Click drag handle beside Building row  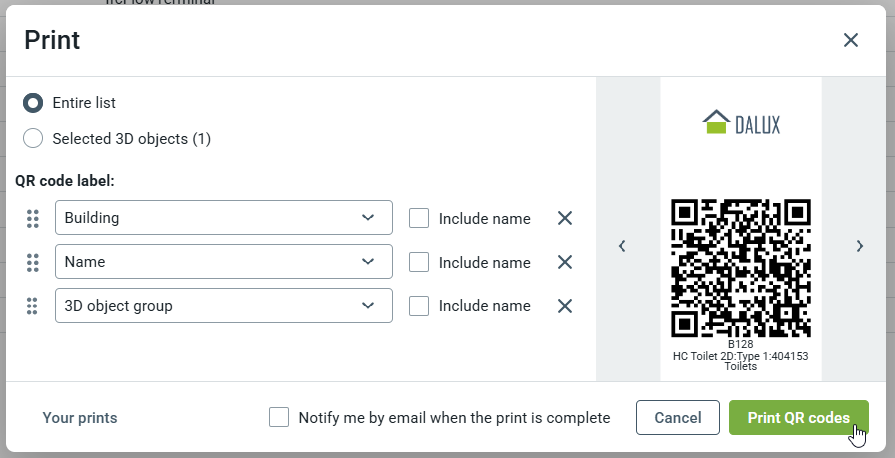(32, 218)
